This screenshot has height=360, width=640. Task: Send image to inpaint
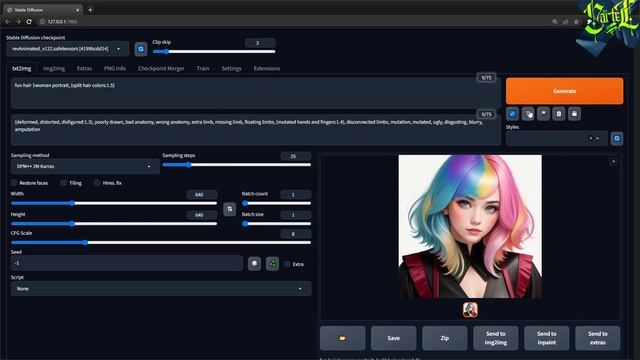[547, 338]
